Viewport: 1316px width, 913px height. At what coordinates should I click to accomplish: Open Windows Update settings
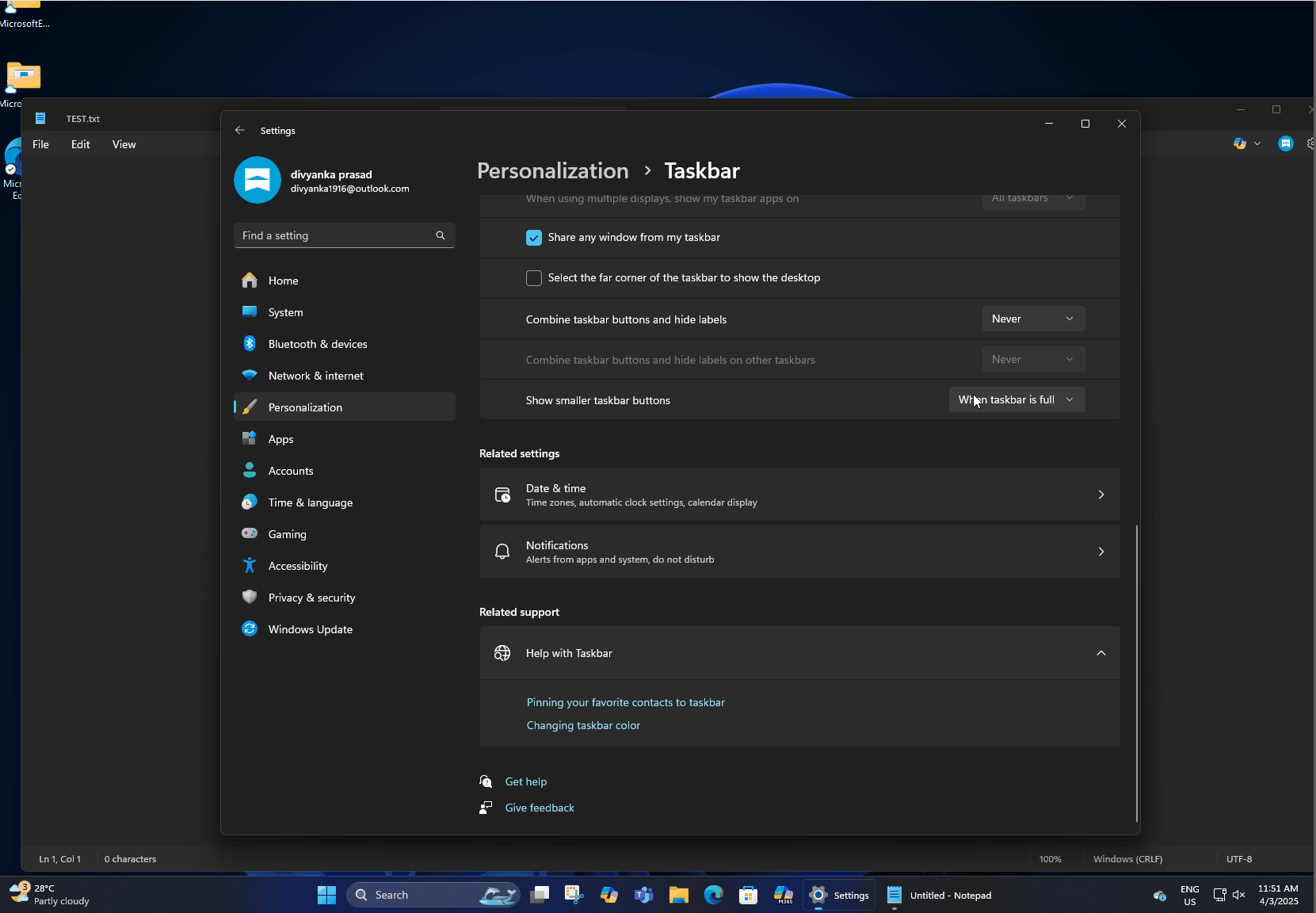click(x=310, y=628)
